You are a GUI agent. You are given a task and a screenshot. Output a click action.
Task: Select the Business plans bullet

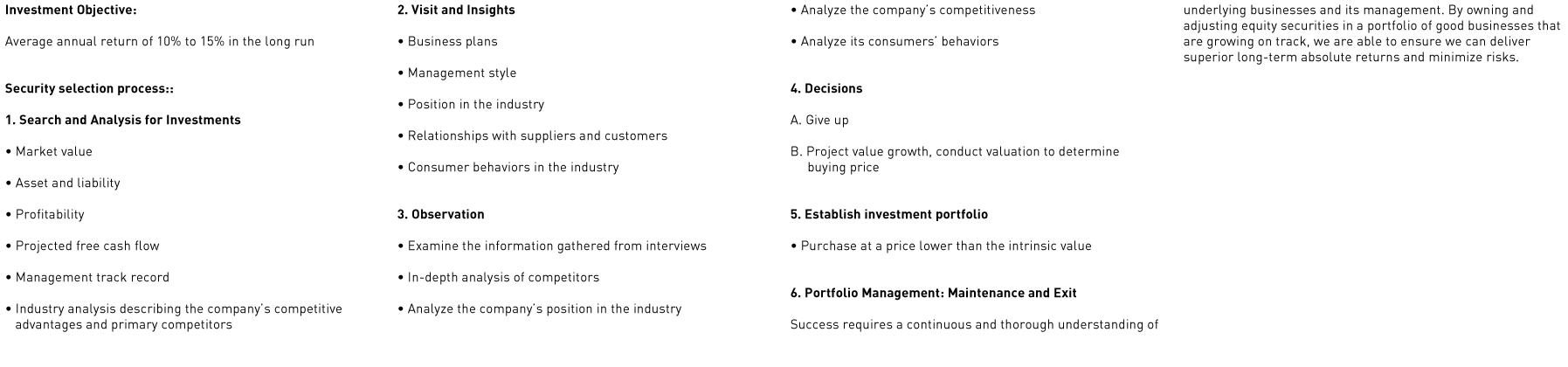coord(447,42)
